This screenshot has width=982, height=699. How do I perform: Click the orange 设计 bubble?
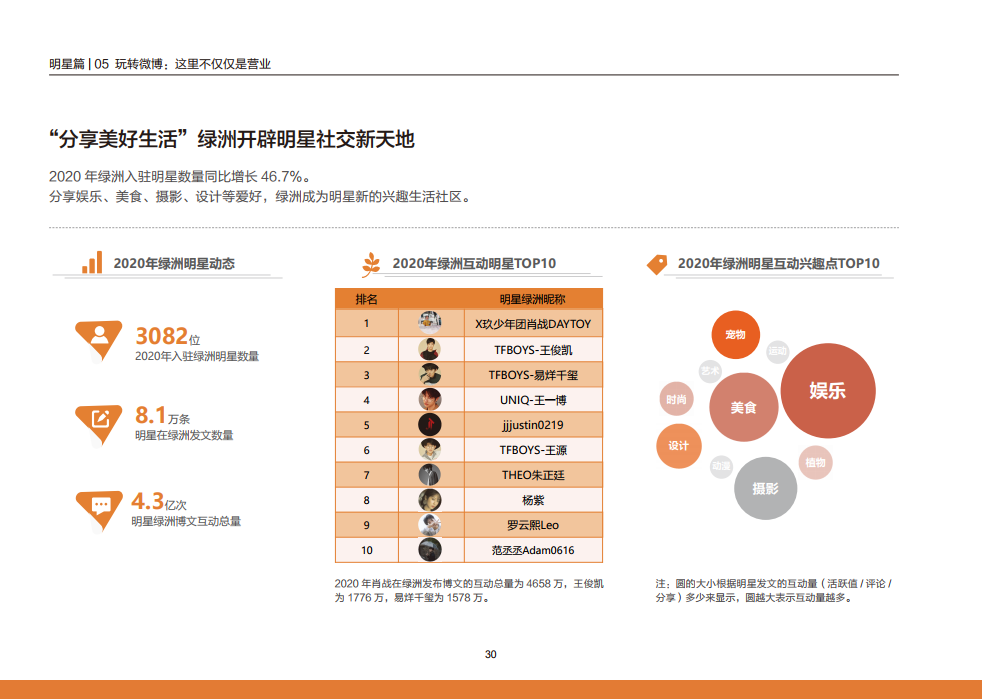coord(678,446)
